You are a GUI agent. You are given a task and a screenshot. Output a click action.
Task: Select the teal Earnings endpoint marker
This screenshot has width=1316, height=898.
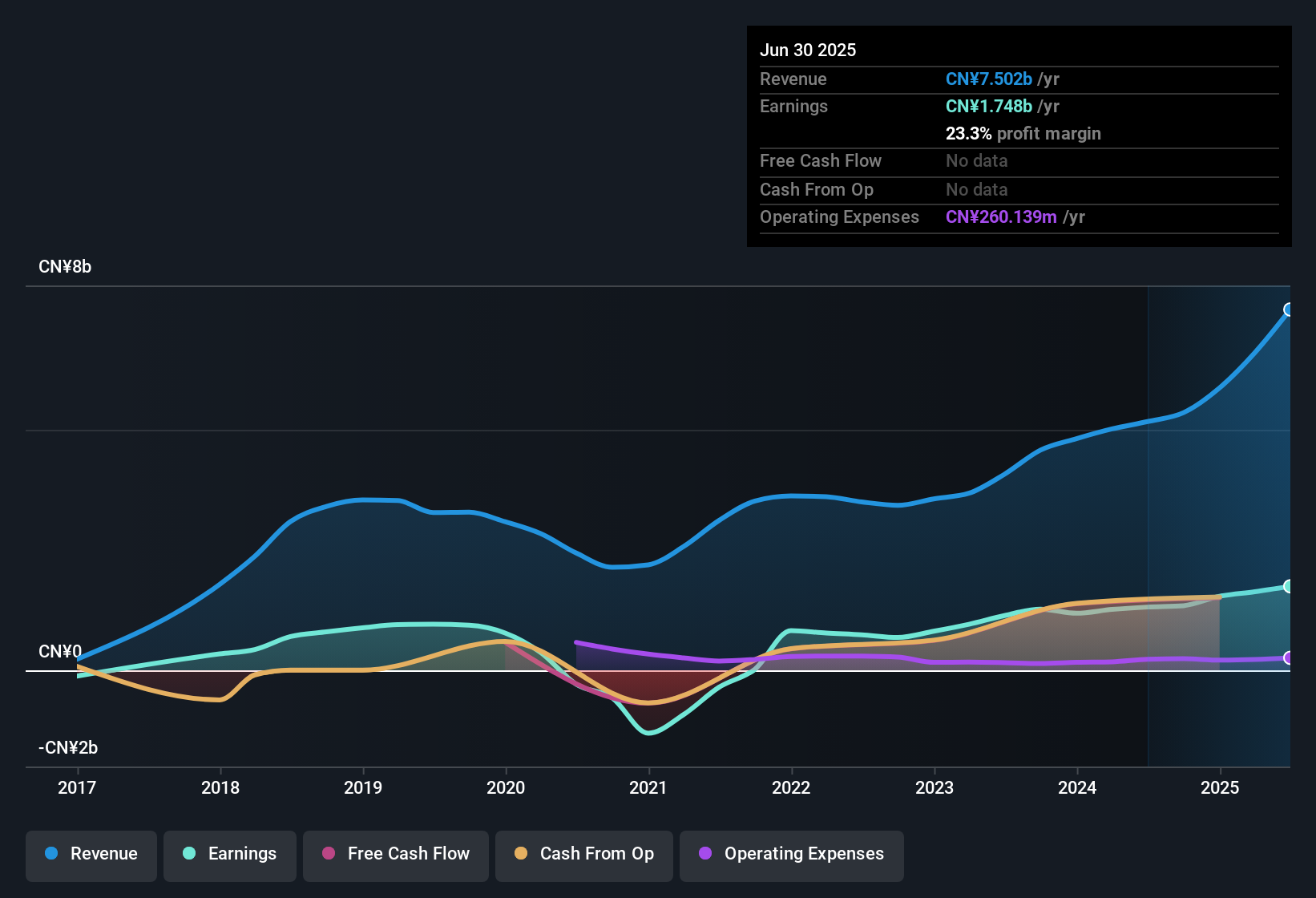point(1289,585)
